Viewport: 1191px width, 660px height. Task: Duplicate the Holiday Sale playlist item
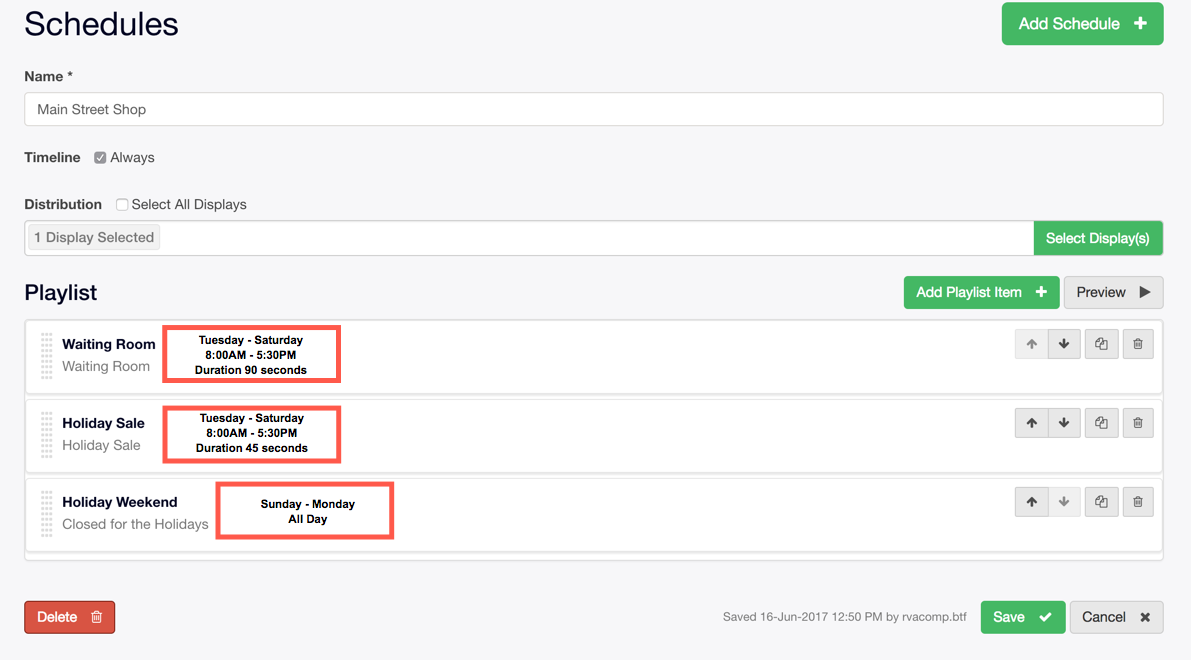coord(1101,423)
